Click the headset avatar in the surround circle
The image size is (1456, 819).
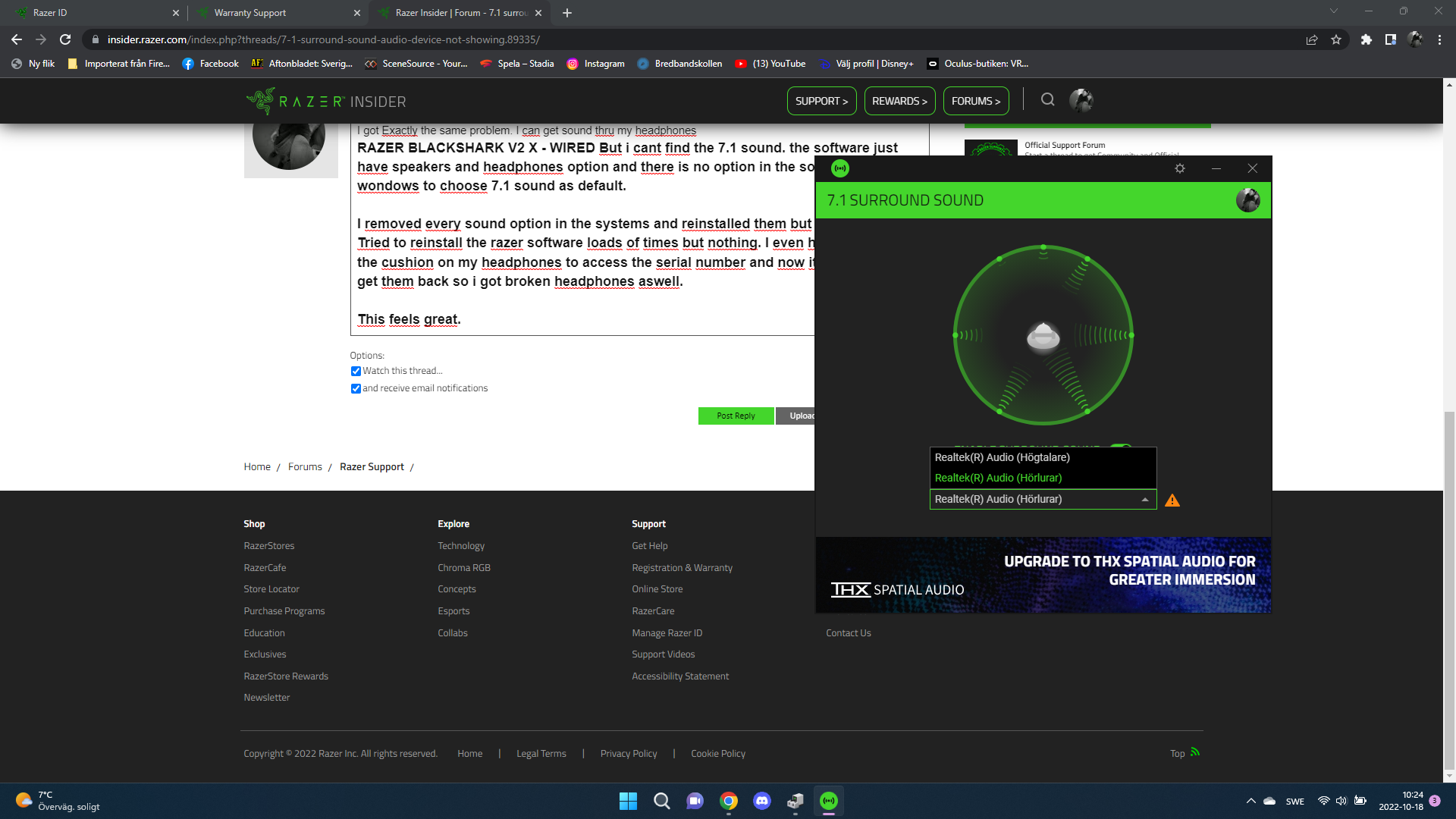tap(1043, 336)
